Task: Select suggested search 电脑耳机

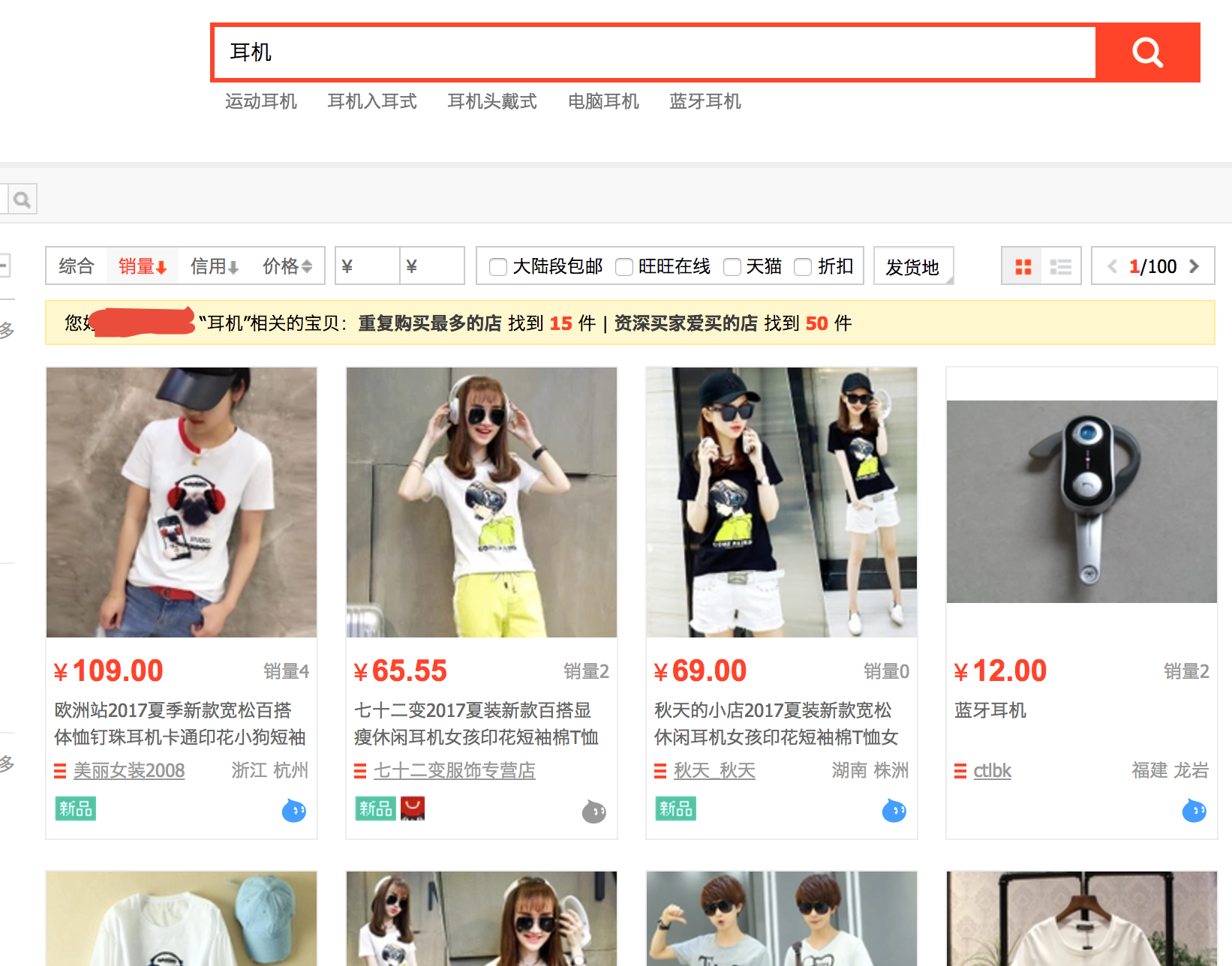Action: tap(603, 101)
